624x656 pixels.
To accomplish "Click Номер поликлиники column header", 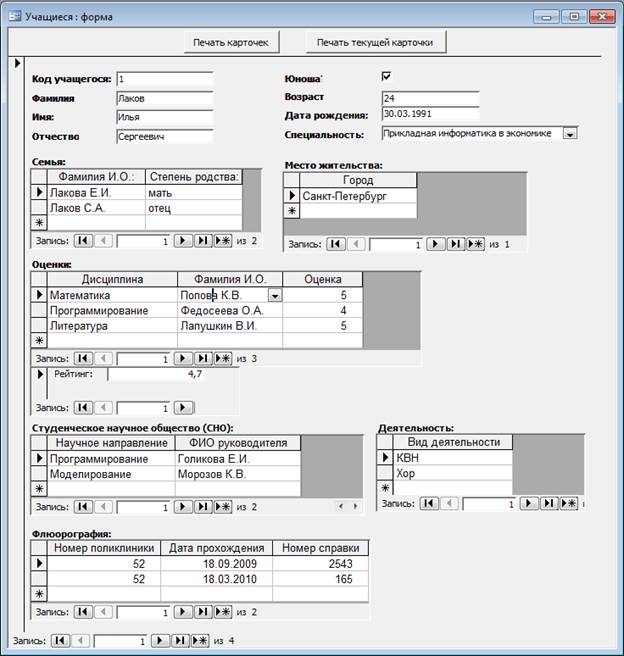I will (x=104, y=548).
